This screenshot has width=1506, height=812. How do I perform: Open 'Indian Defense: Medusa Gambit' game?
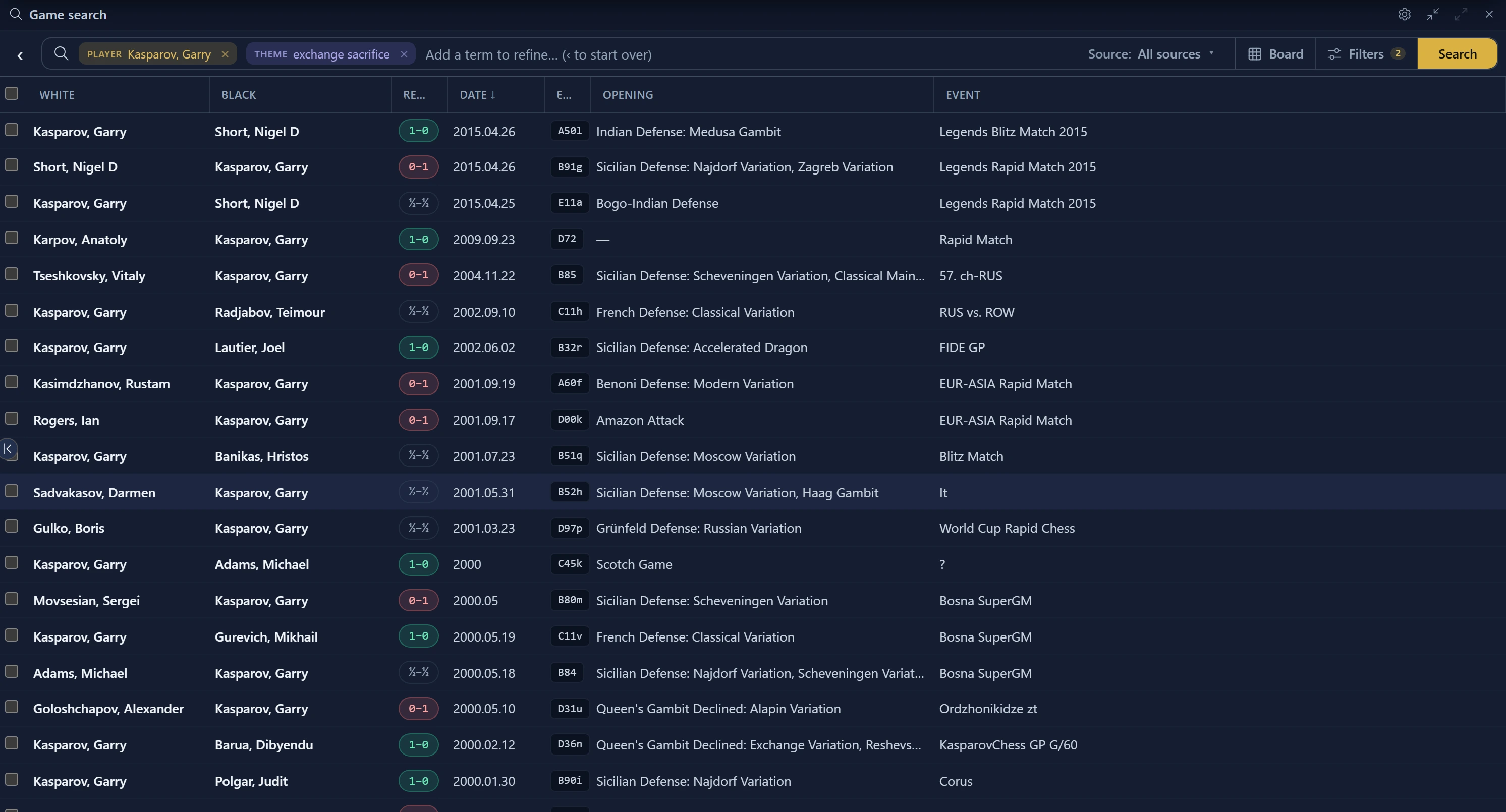(x=688, y=132)
